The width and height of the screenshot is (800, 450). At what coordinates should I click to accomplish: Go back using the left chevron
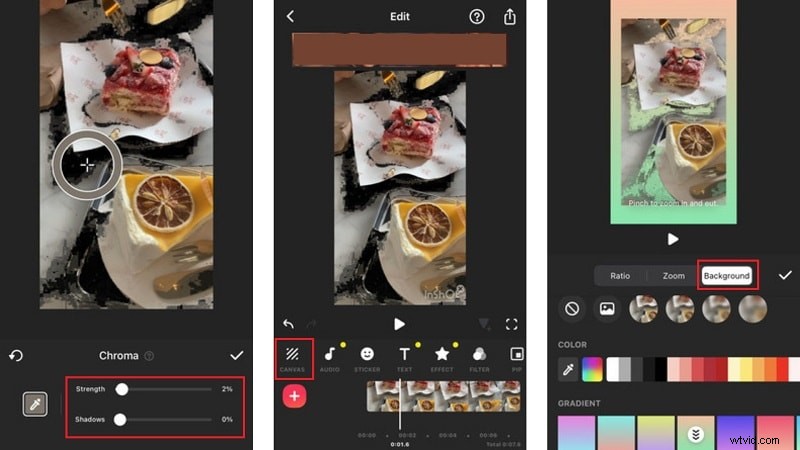click(x=291, y=17)
